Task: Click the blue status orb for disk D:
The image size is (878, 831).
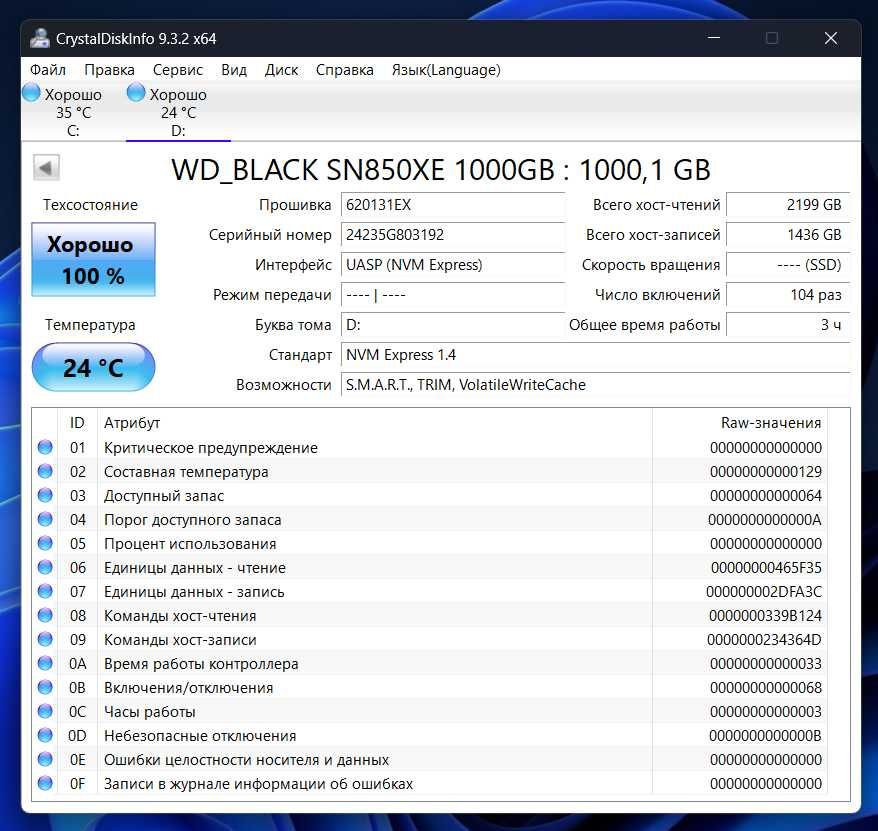Action: pos(136,92)
